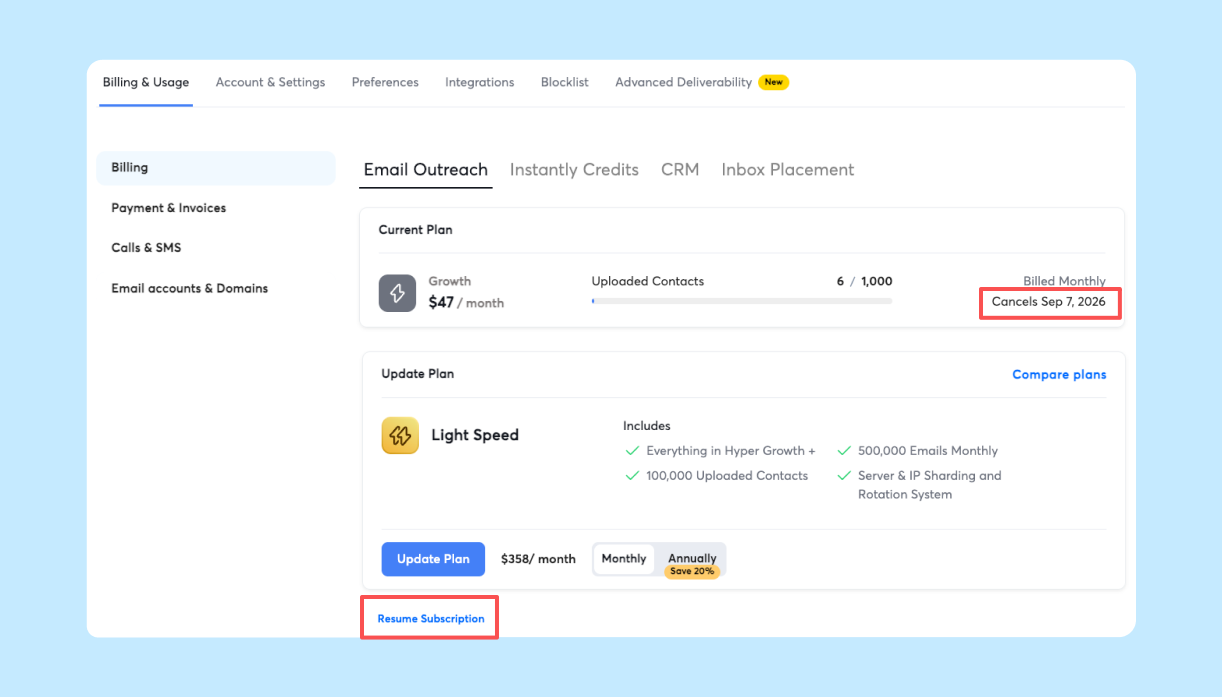This screenshot has width=1222, height=697.
Task: Open Advanced Deliverability tab
Action: [x=683, y=82]
